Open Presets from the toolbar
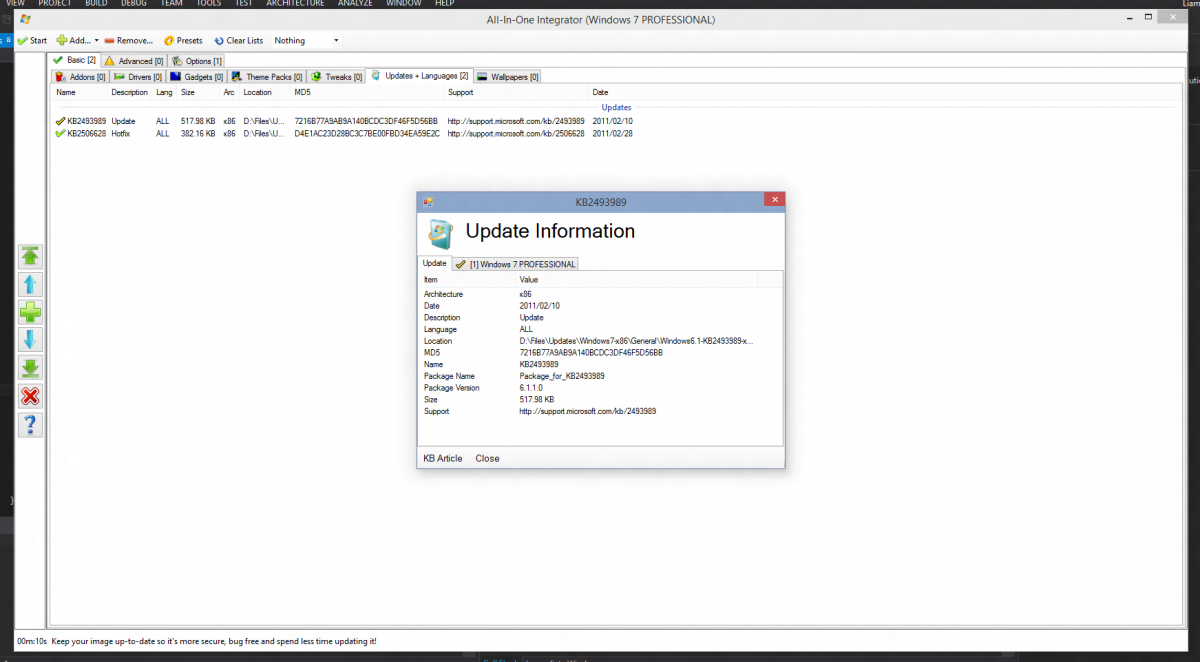Image resolution: width=1200 pixels, height=662 pixels. 183,41
